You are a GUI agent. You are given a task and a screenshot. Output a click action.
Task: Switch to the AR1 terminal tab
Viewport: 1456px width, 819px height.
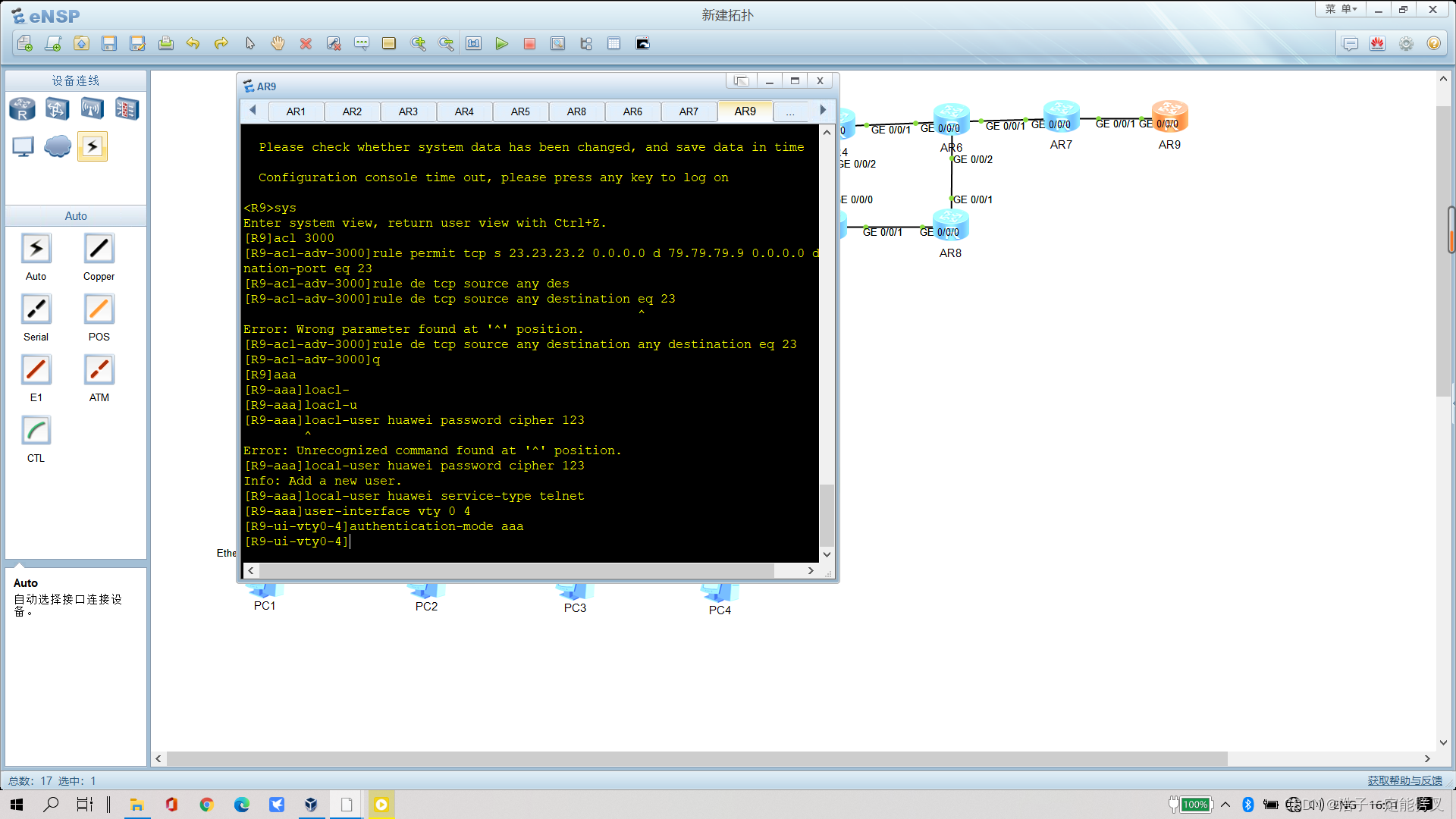click(296, 111)
